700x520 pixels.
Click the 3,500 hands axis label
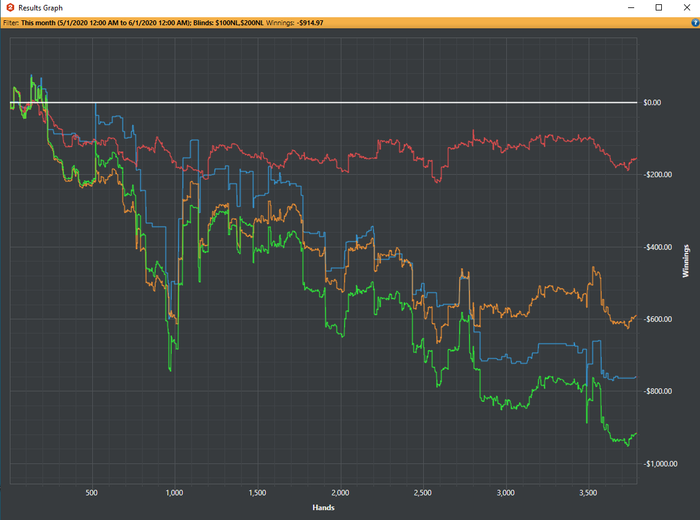(x=588, y=493)
